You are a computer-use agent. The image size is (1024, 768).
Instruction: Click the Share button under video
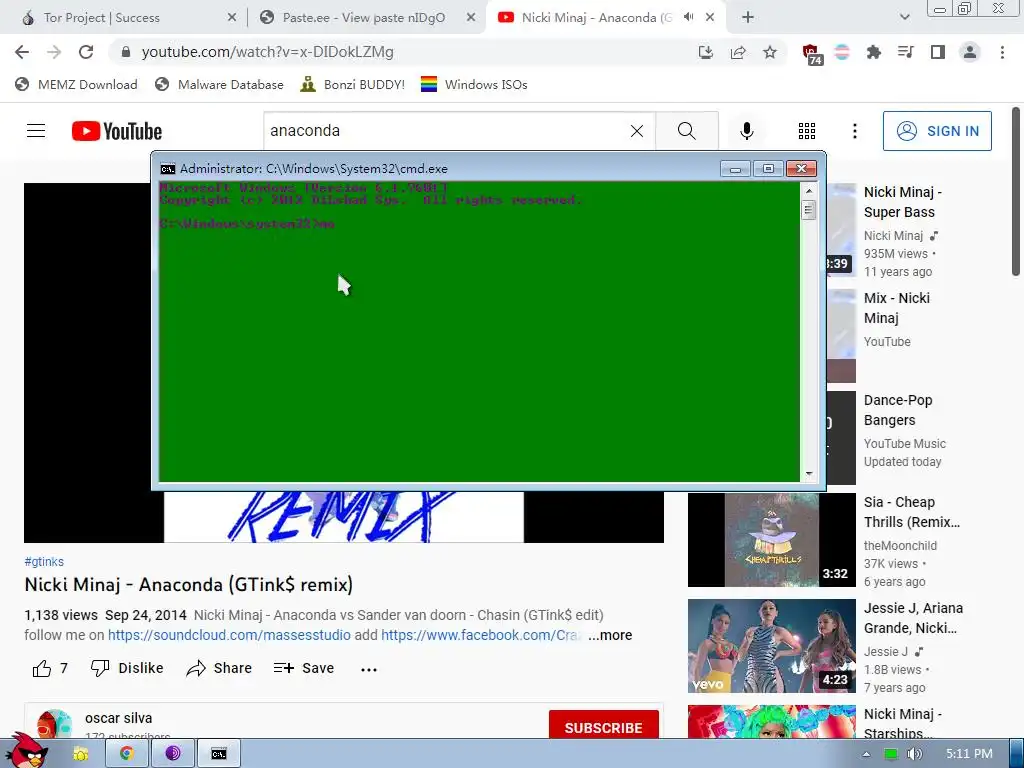(x=219, y=668)
